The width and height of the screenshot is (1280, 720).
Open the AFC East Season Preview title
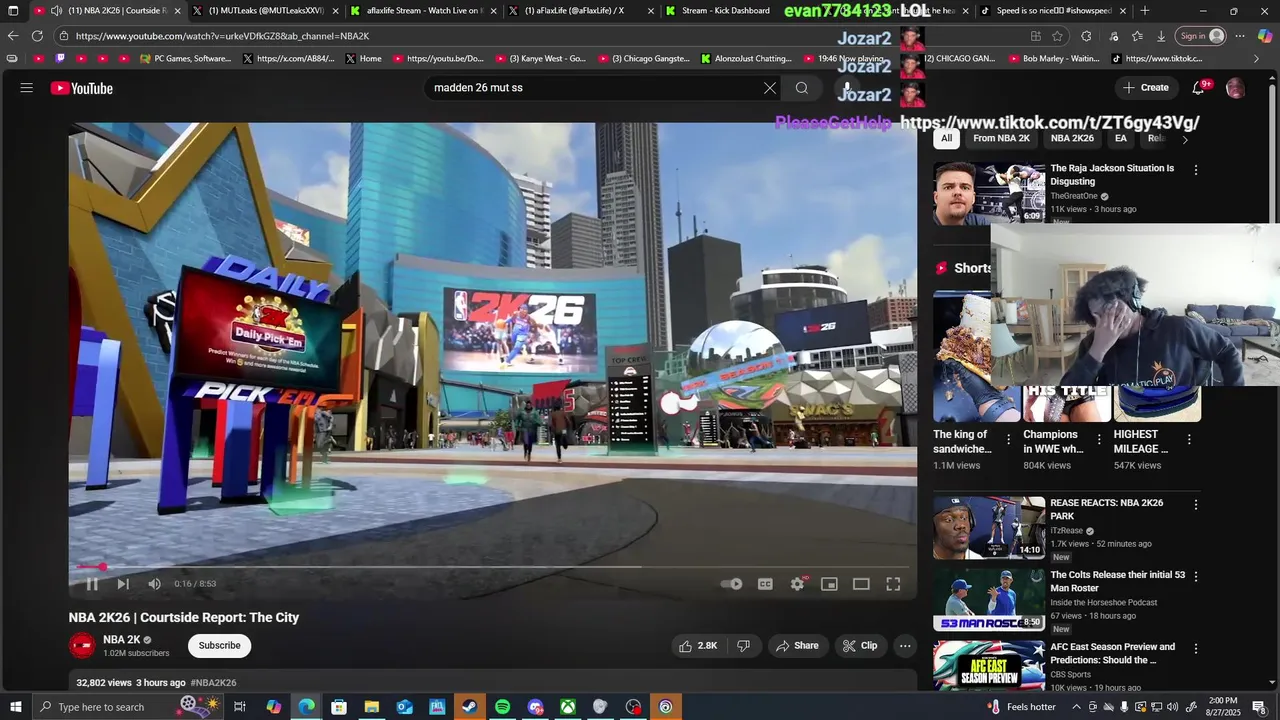coord(1112,654)
